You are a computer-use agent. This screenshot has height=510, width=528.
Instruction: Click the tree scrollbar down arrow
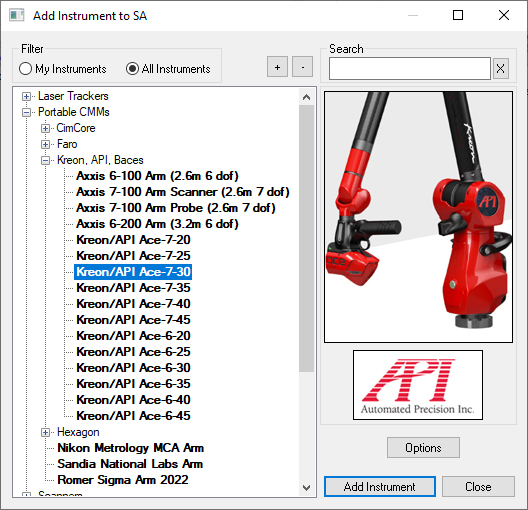pyautogui.click(x=306, y=487)
